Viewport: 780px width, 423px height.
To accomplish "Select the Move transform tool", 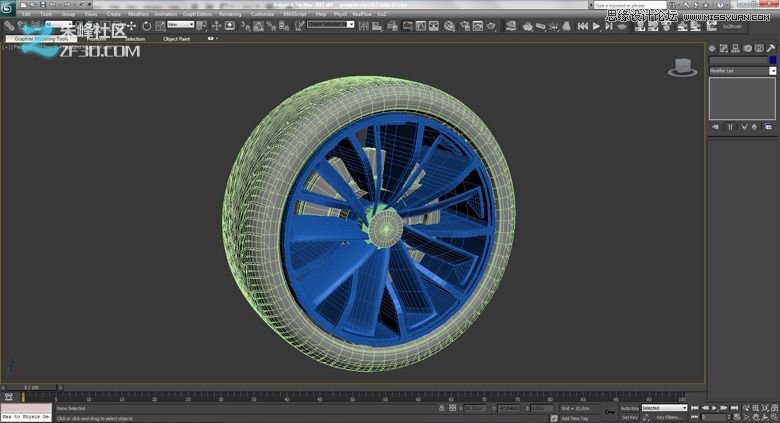I will click(x=131, y=25).
